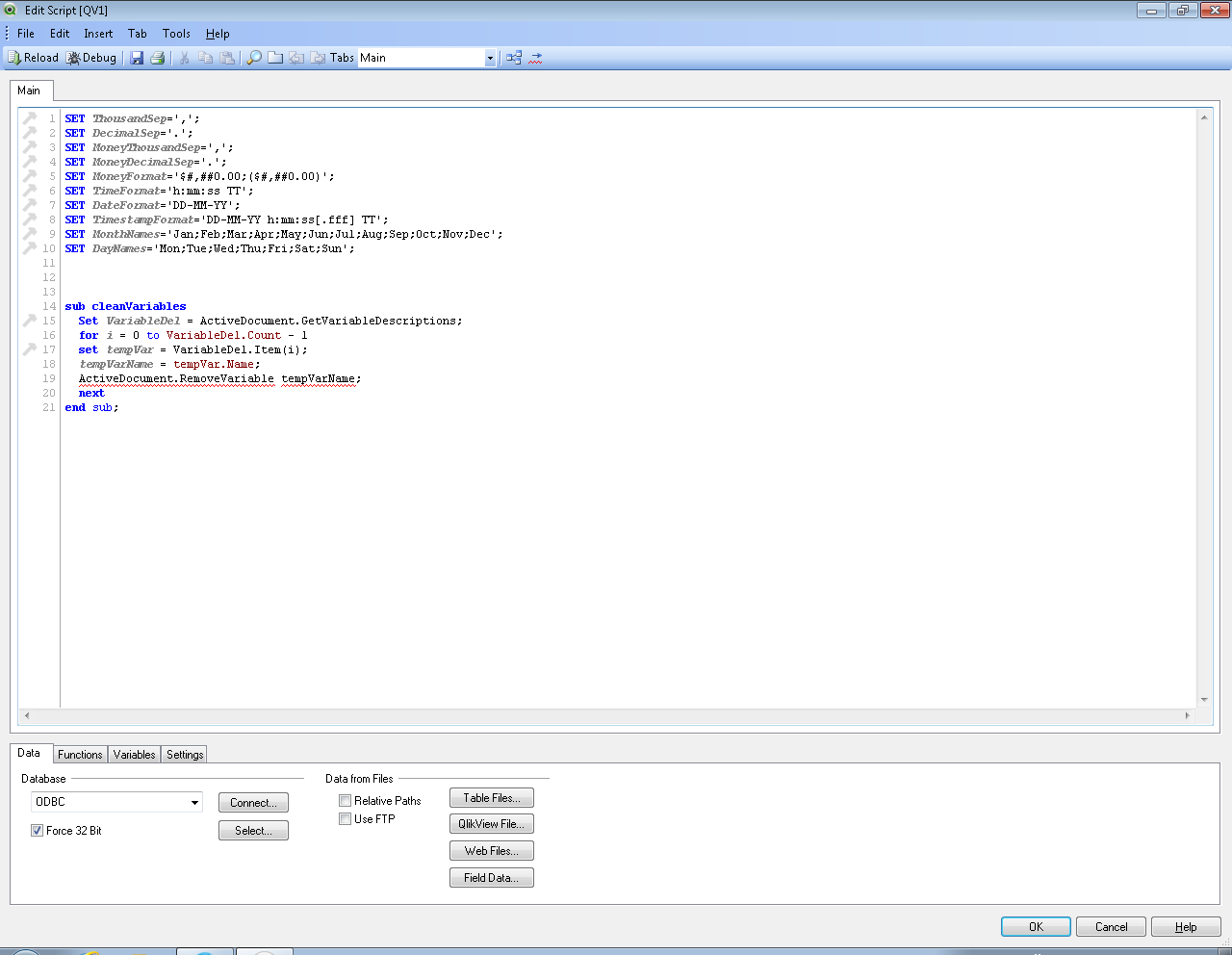This screenshot has height=955, width=1232.
Task: Add a new script tab icon
Action: (275, 58)
